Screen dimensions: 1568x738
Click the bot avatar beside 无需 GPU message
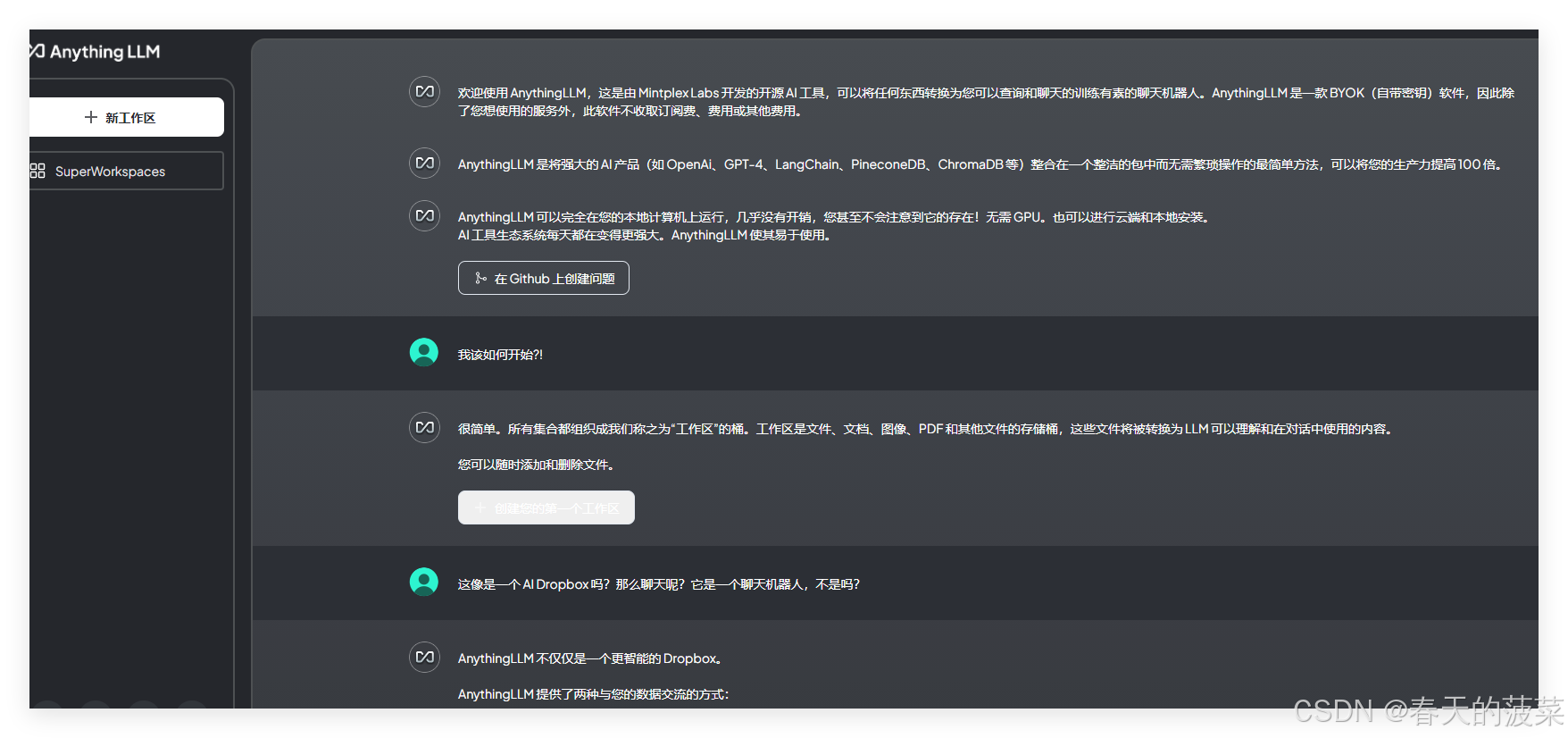pos(424,216)
